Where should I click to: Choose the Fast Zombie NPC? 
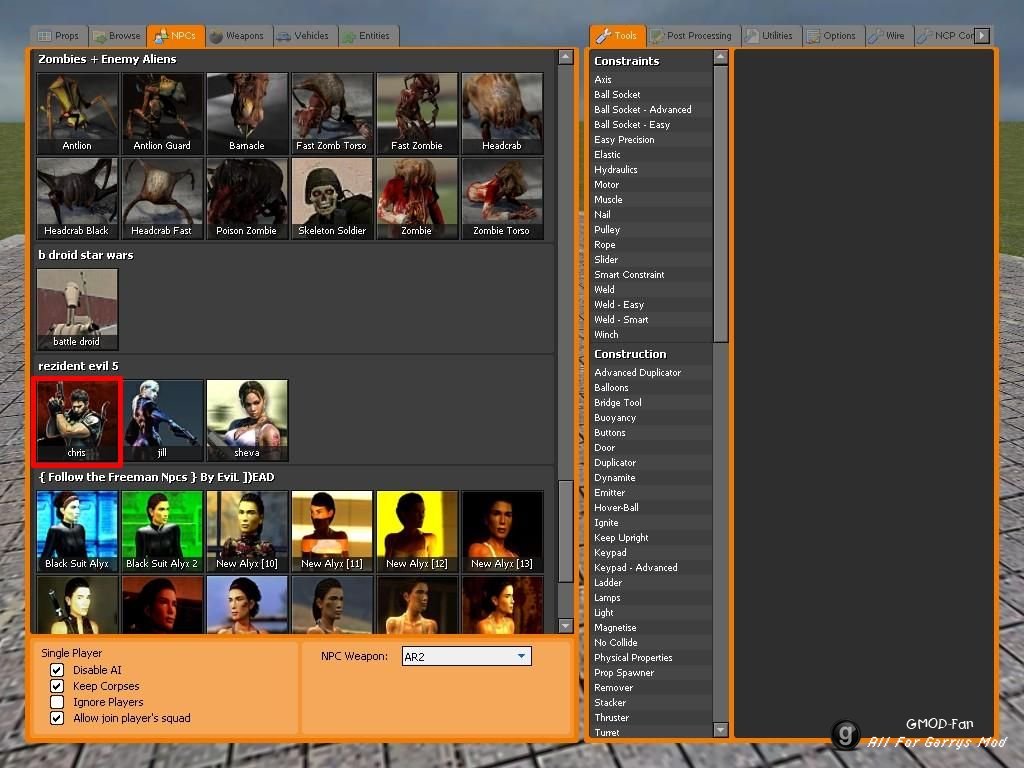417,113
